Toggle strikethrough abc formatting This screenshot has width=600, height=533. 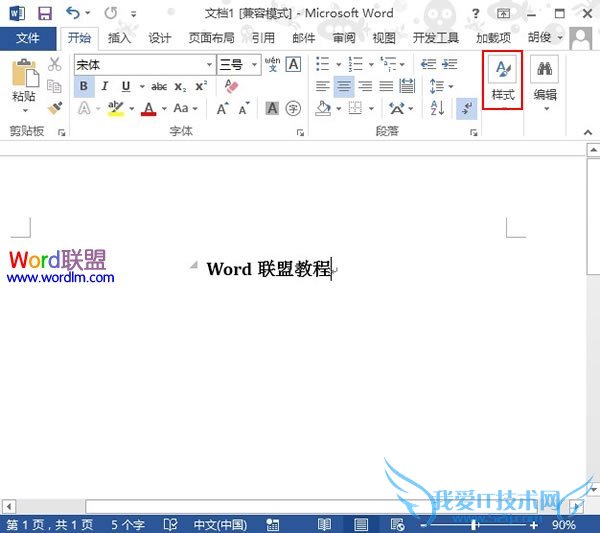pyautogui.click(x=159, y=87)
